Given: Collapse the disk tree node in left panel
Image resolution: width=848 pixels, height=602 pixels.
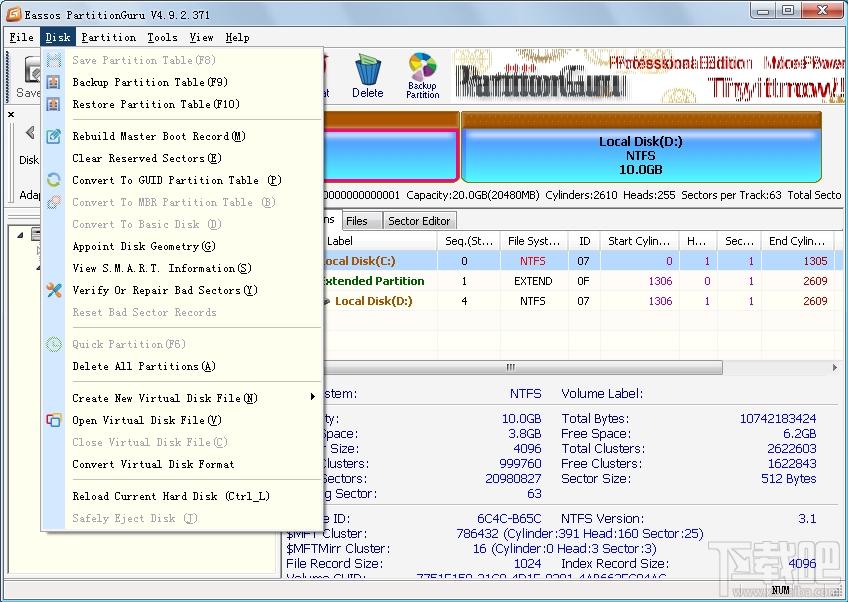Looking at the screenshot, I should coord(20,235).
